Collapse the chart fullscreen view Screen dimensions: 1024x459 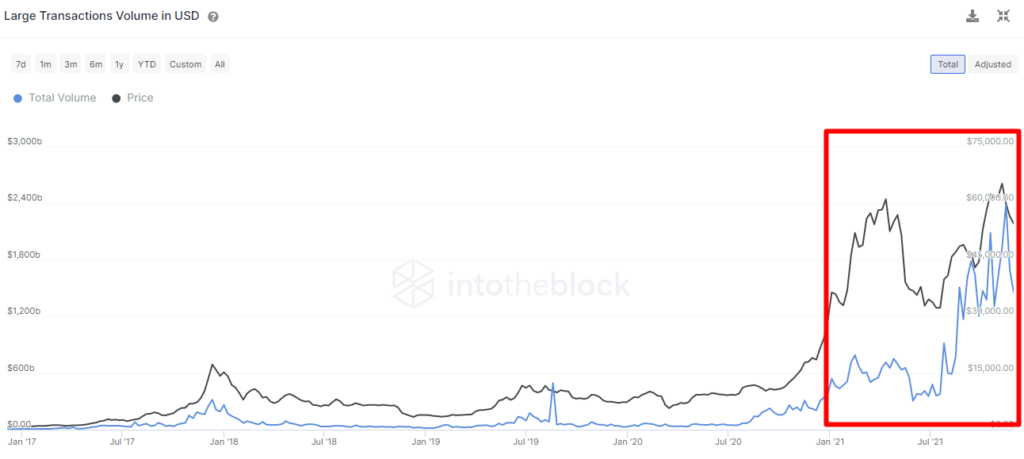pyautogui.click(x=1003, y=16)
